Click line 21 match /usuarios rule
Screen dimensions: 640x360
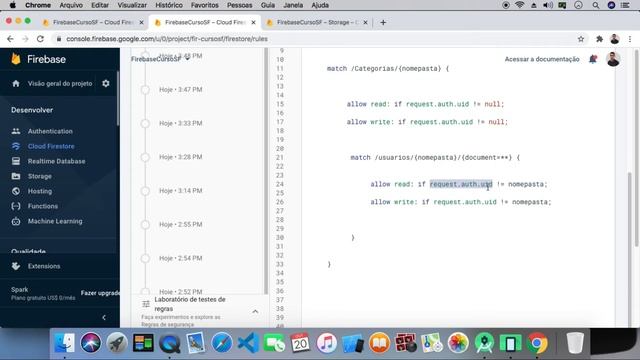point(435,158)
